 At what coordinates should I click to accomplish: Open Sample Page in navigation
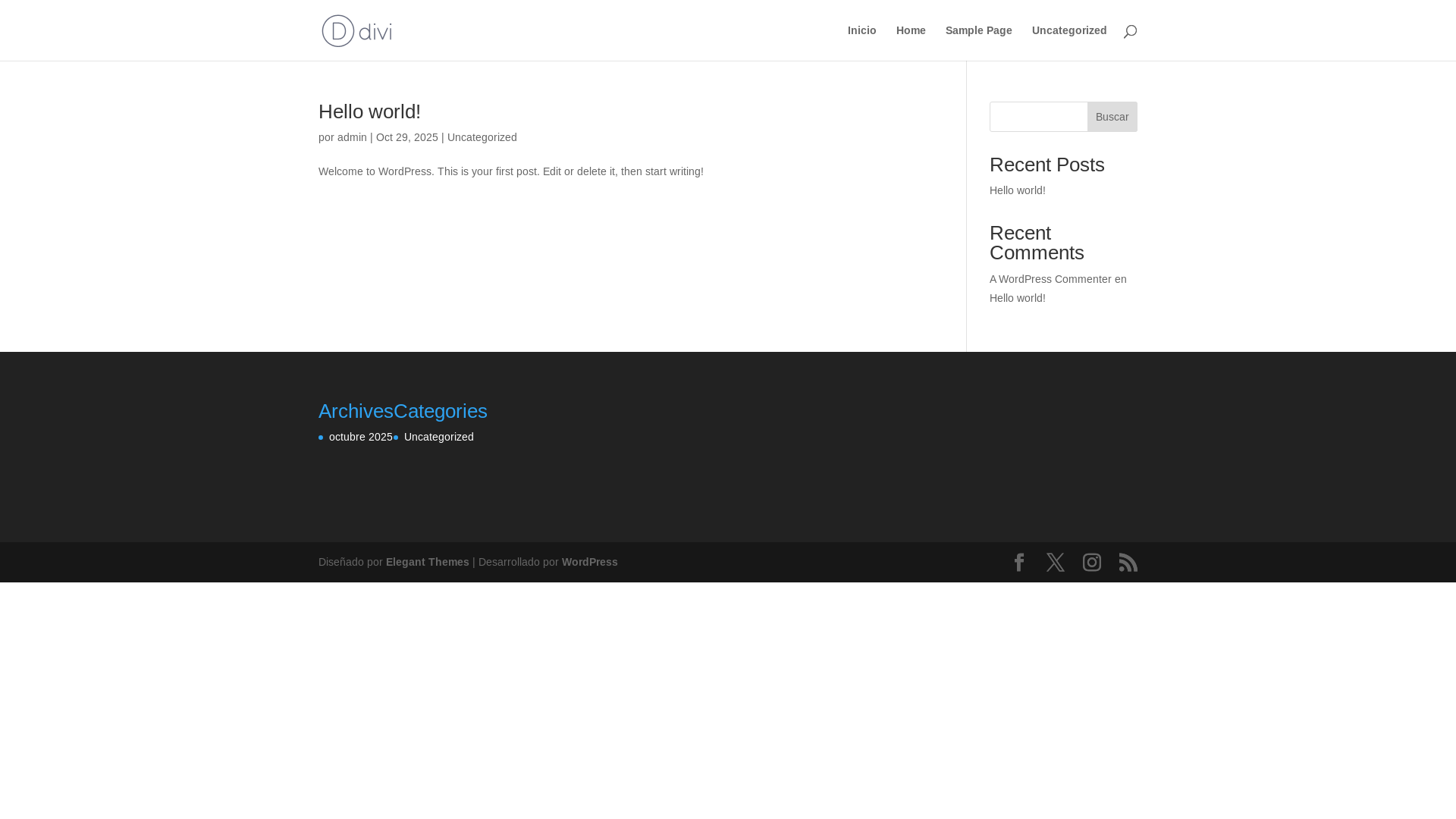(x=978, y=30)
